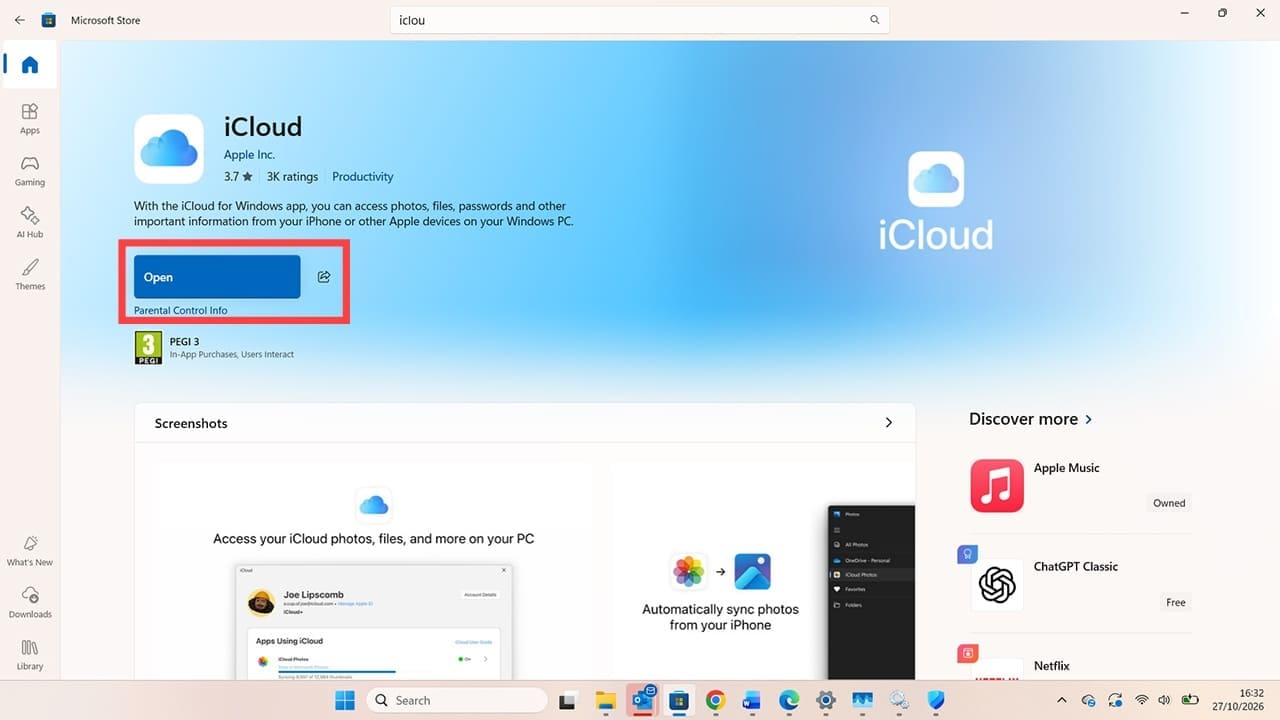Viewport: 1280px width, 720px height.
Task: Expand the Screenshots section chevron
Action: tap(888, 423)
